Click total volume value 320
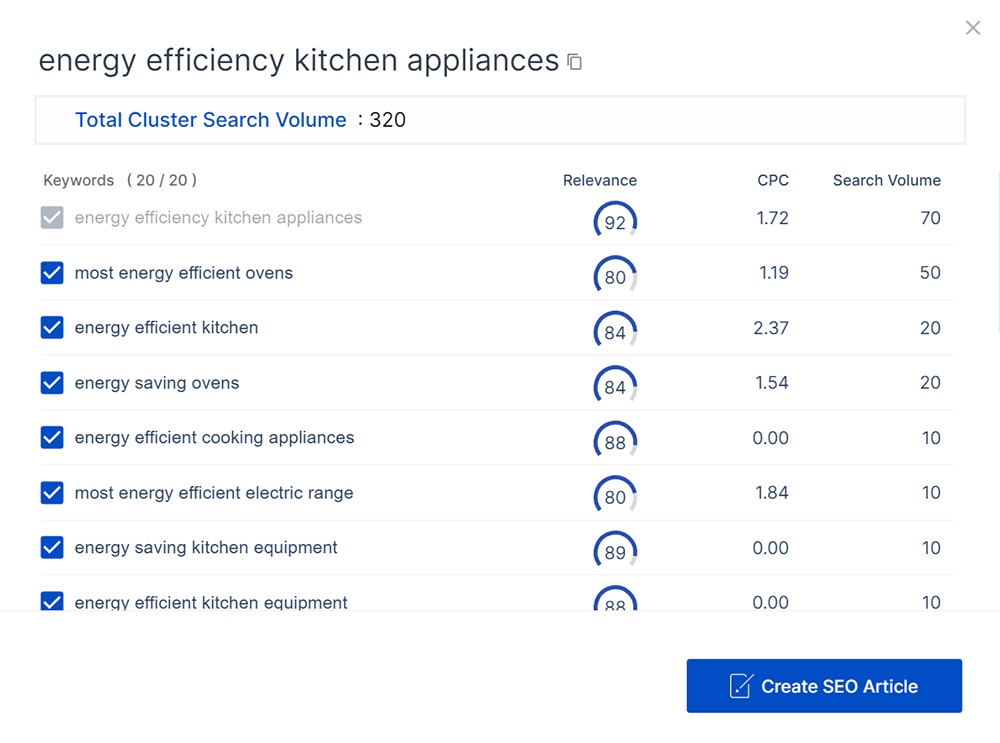1000x743 pixels. click(388, 120)
